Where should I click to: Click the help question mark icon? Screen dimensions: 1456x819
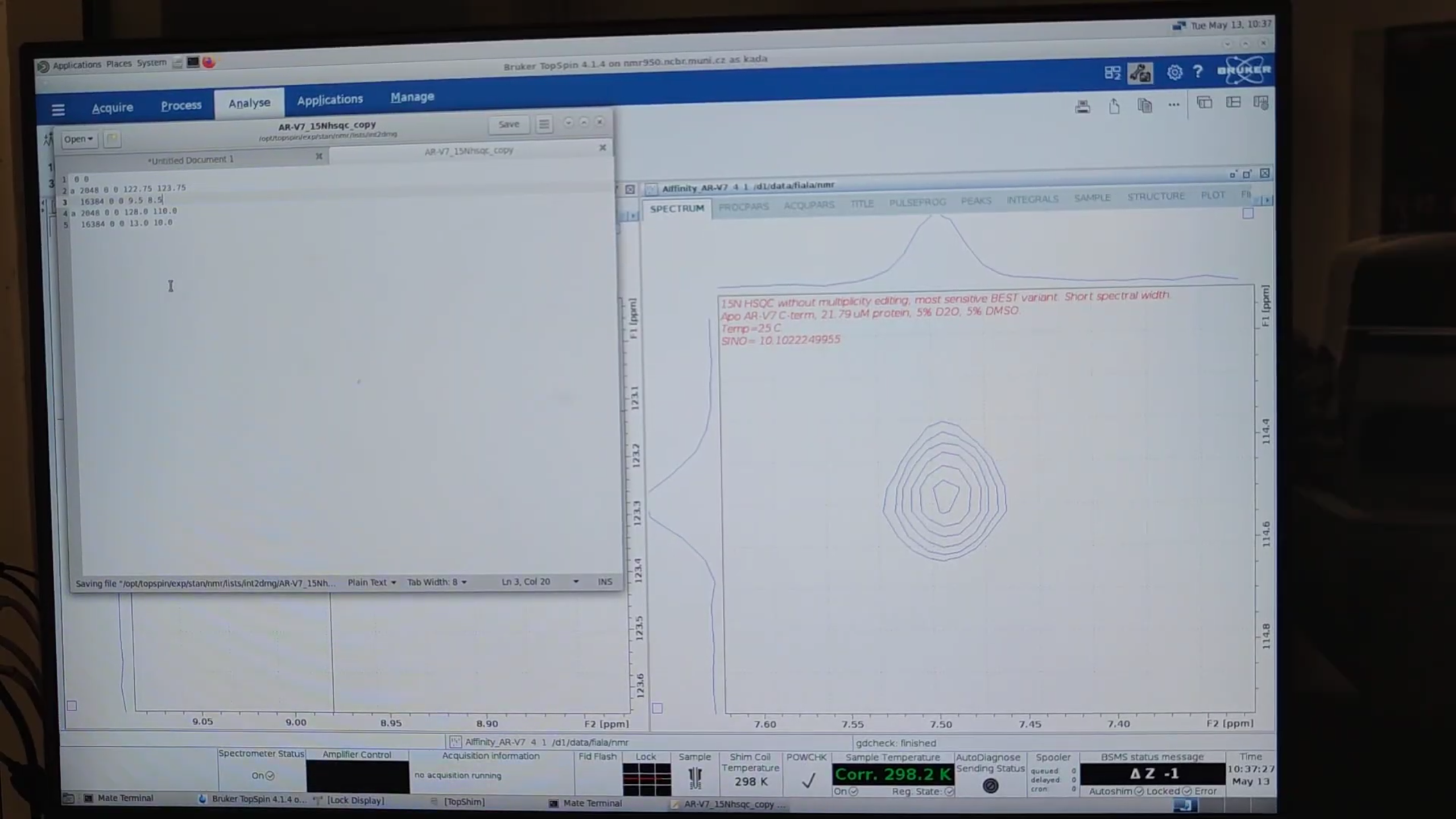1198,72
